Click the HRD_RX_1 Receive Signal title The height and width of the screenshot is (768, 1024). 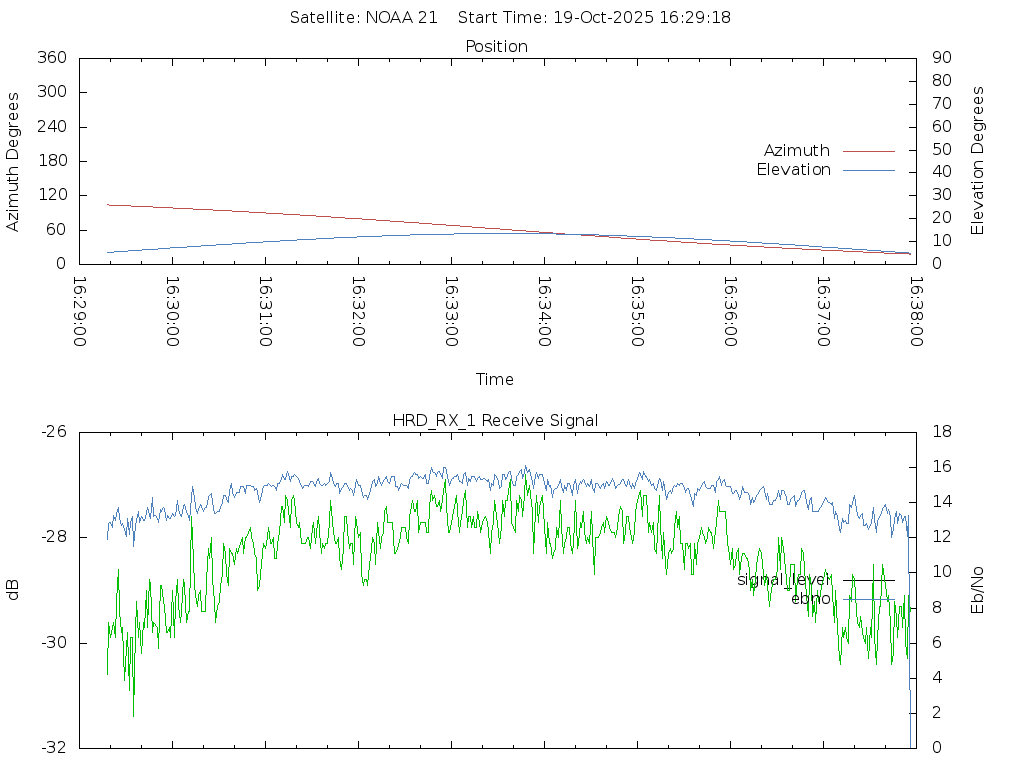pyautogui.click(x=496, y=420)
